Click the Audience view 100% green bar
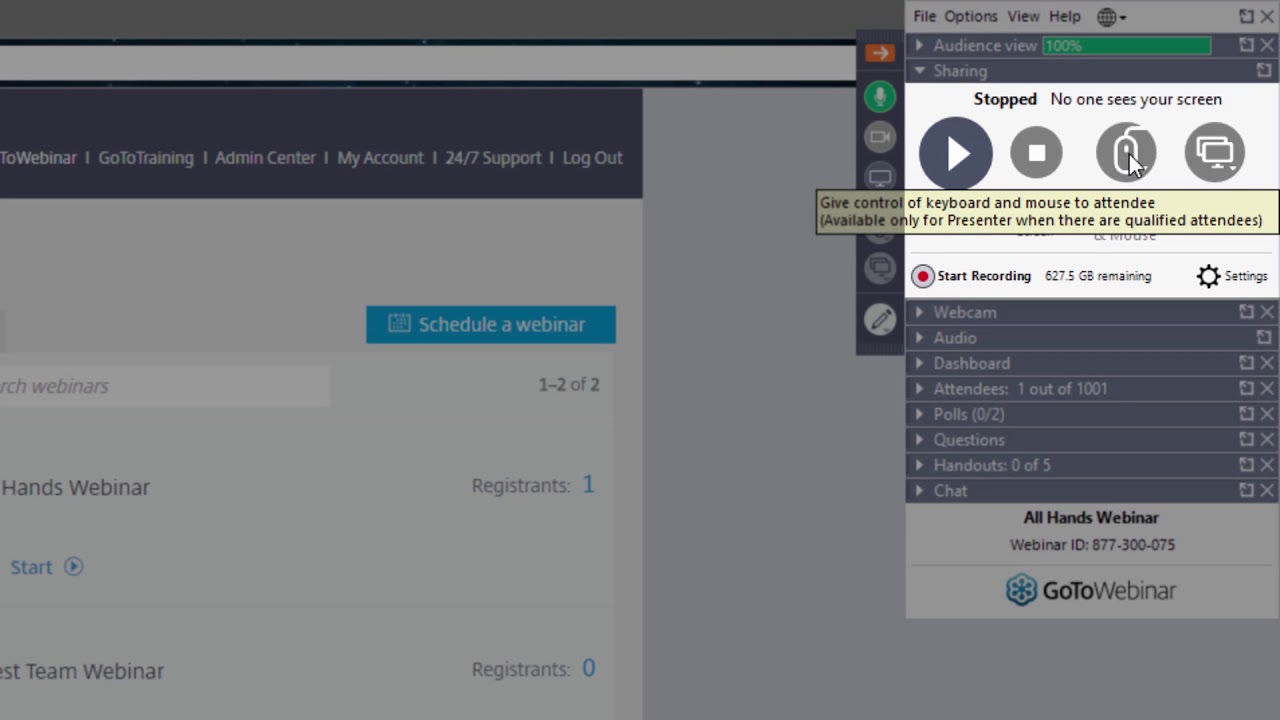 [1126, 46]
